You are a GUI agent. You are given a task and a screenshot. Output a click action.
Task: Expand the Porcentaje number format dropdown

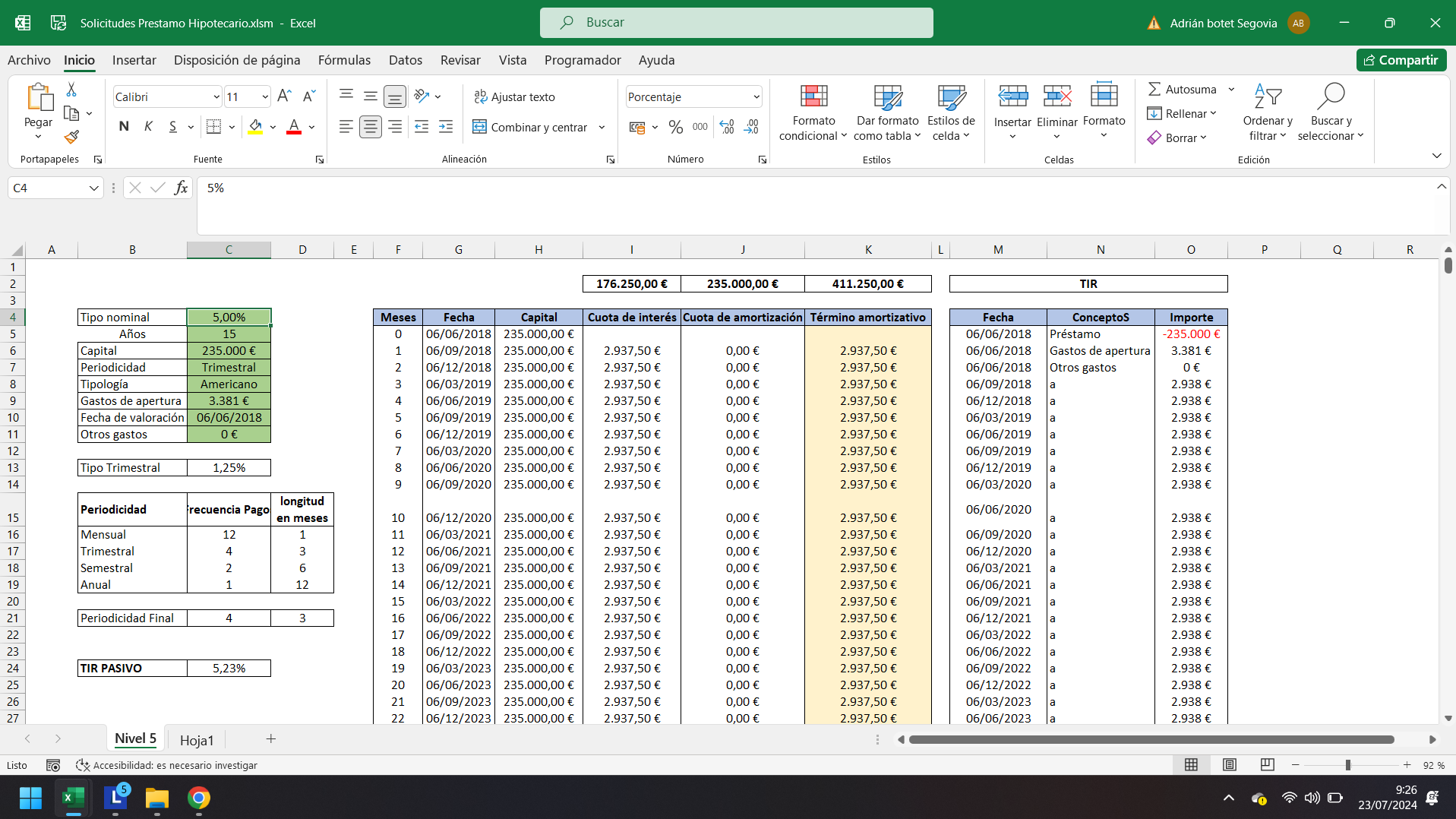point(756,96)
